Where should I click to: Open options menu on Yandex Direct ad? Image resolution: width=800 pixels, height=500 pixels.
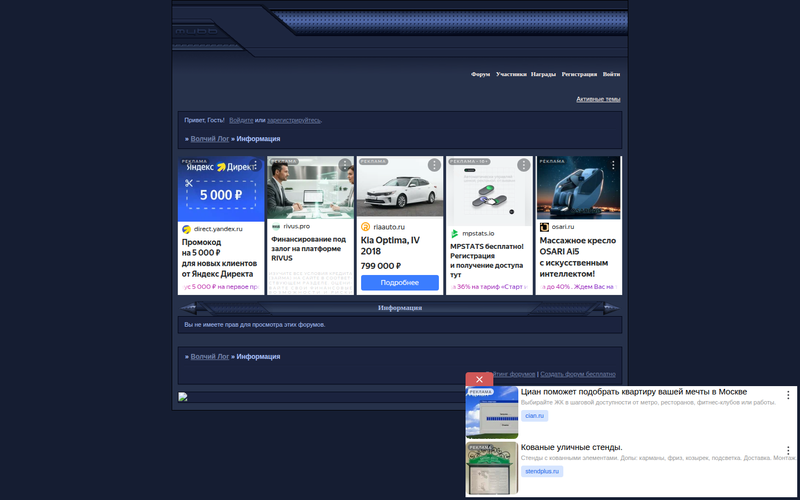(x=256, y=165)
